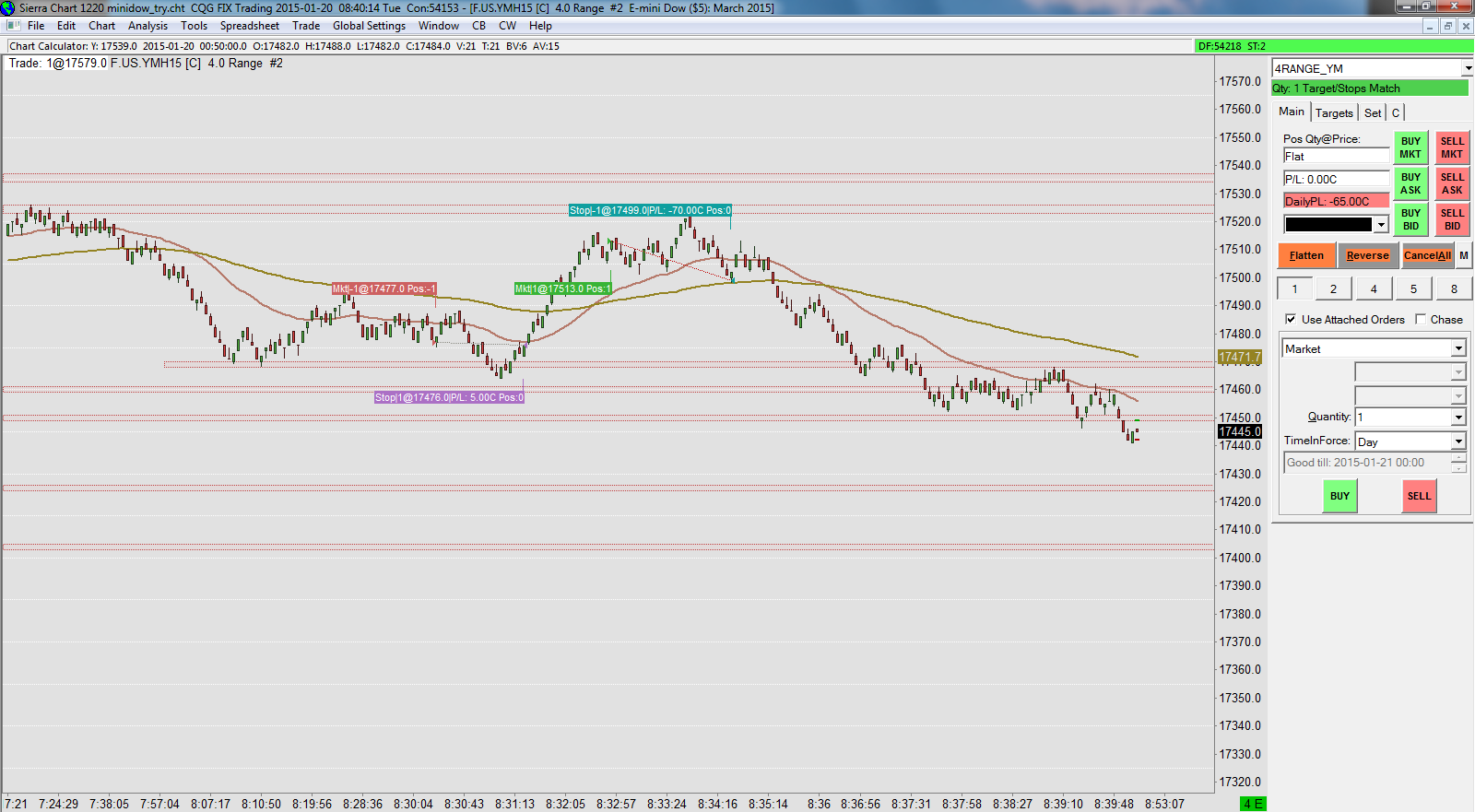Click the black color swatch in trade panel
This screenshot has height=812, width=1475.
coord(1328,224)
